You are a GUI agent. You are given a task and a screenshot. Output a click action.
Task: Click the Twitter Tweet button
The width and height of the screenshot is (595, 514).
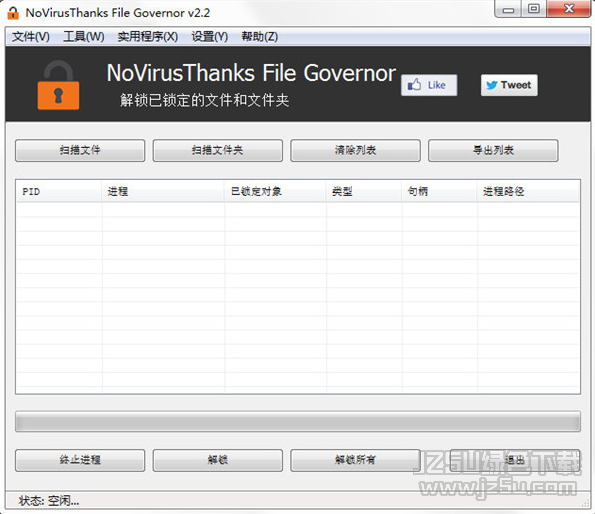tap(509, 85)
